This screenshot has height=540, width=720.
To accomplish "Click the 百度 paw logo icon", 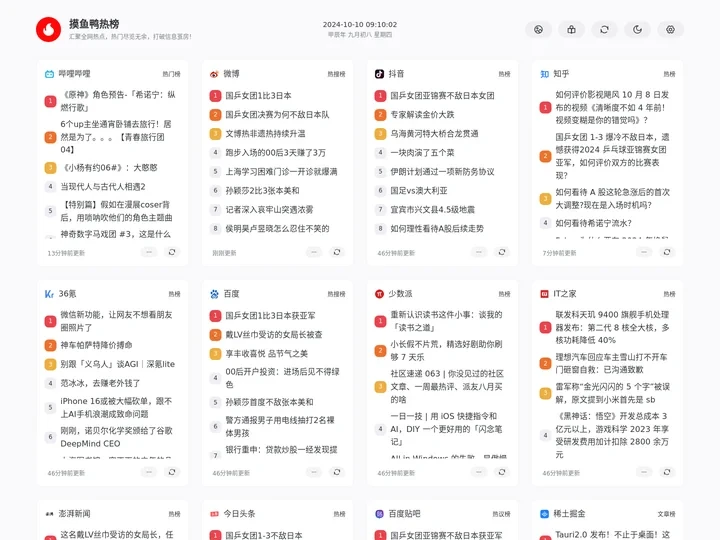I will [214, 294].
